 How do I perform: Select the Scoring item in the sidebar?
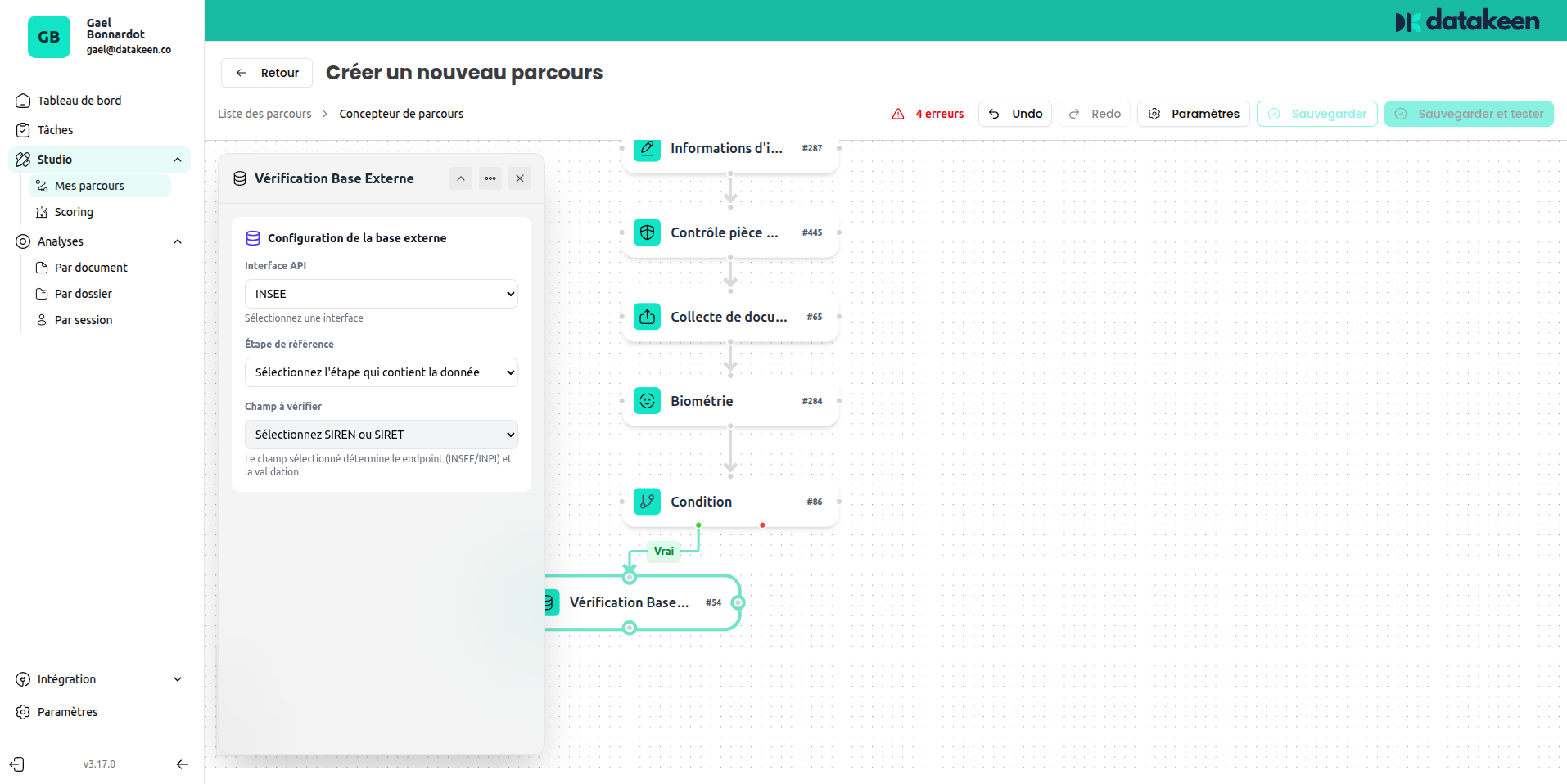(73, 211)
